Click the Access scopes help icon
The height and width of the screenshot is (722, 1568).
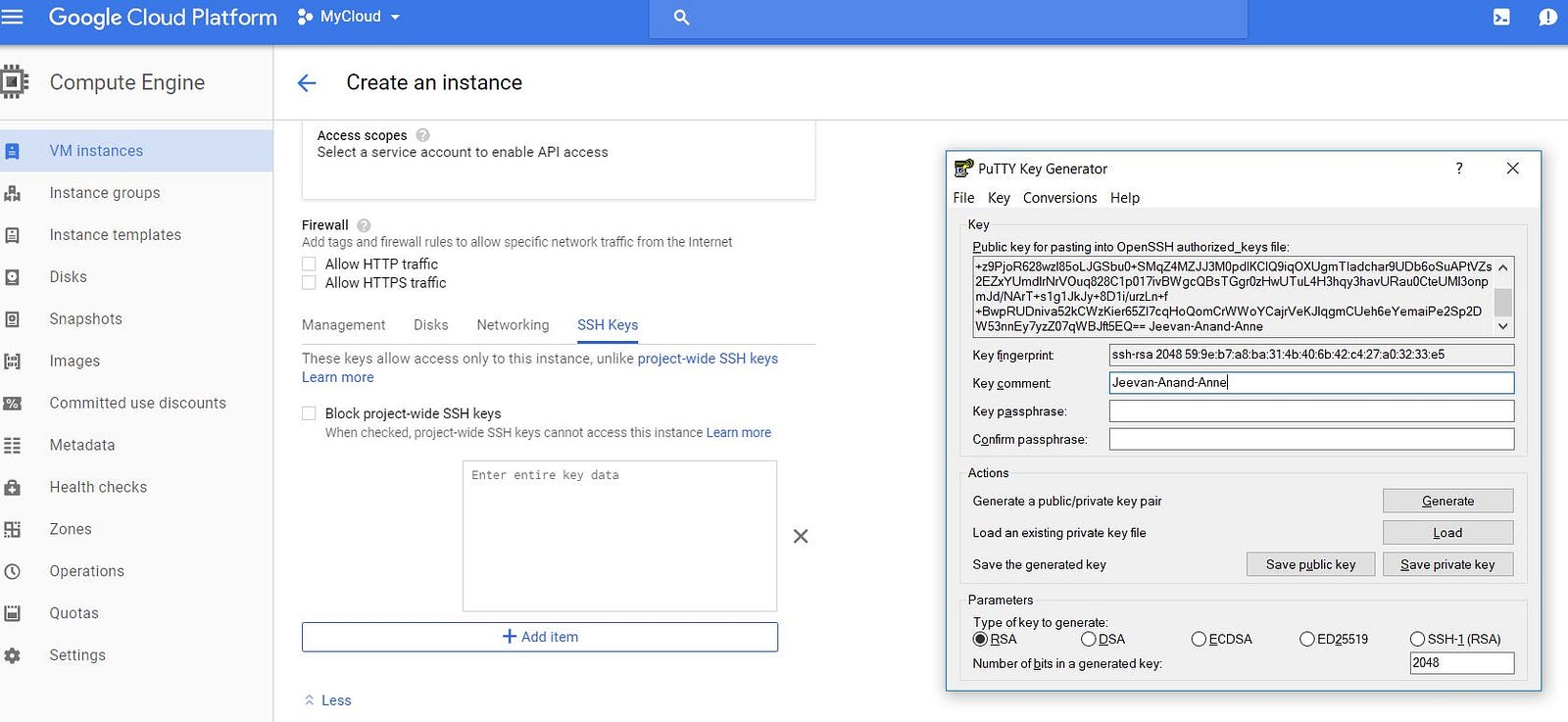(422, 135)
